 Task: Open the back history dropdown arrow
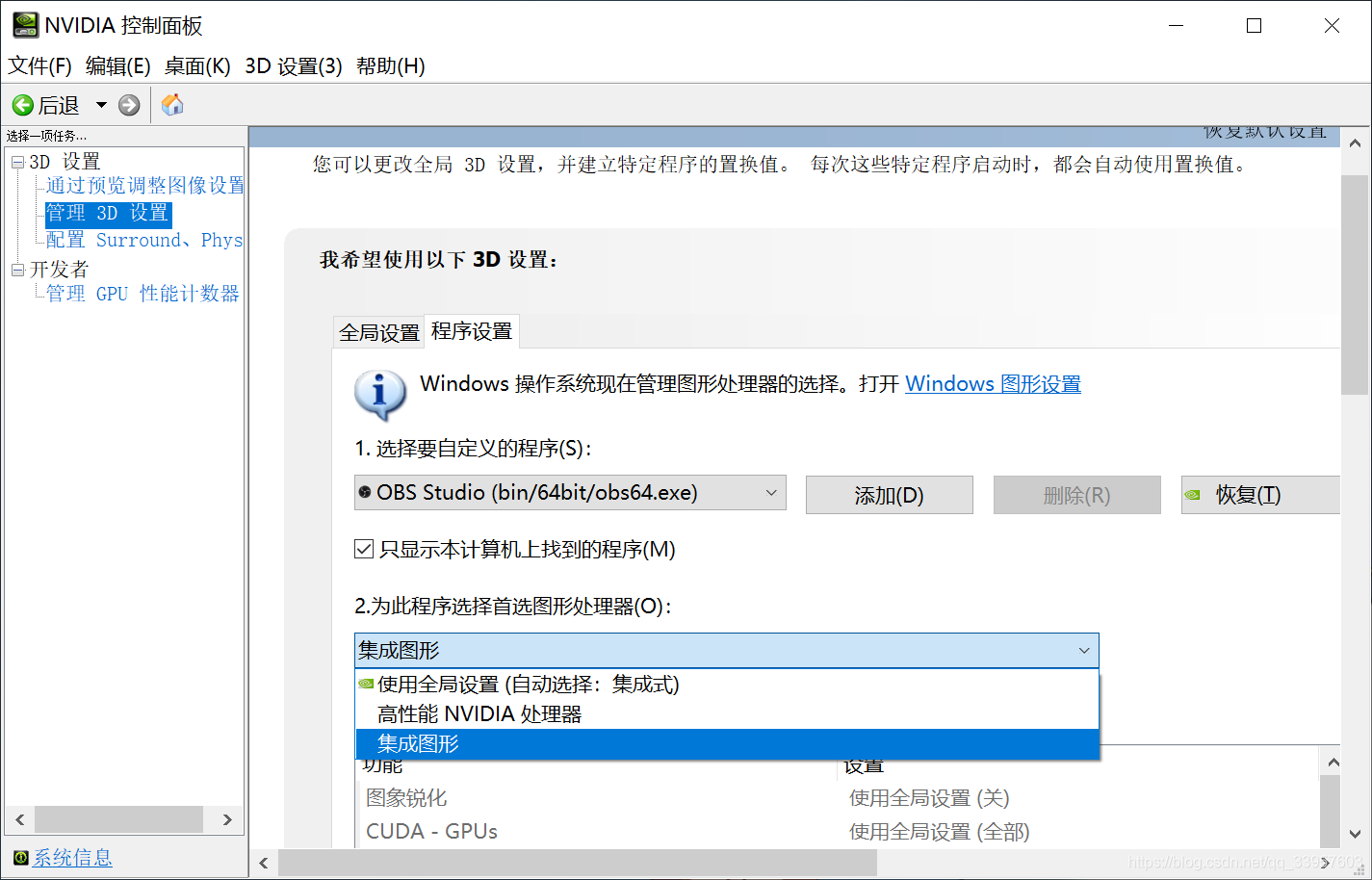[101, 104]
